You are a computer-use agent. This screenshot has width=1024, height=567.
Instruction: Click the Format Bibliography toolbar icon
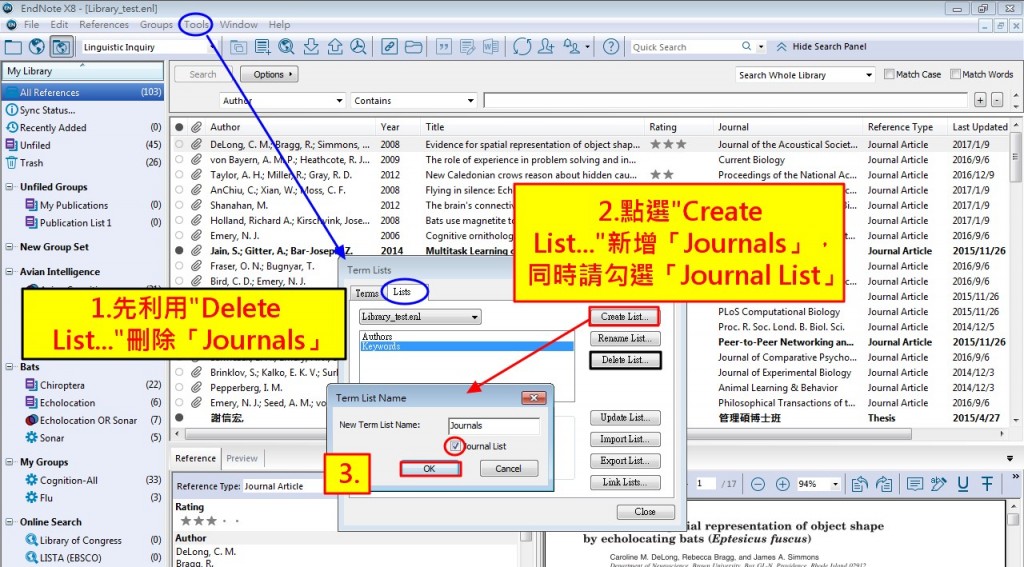[467, 47]
